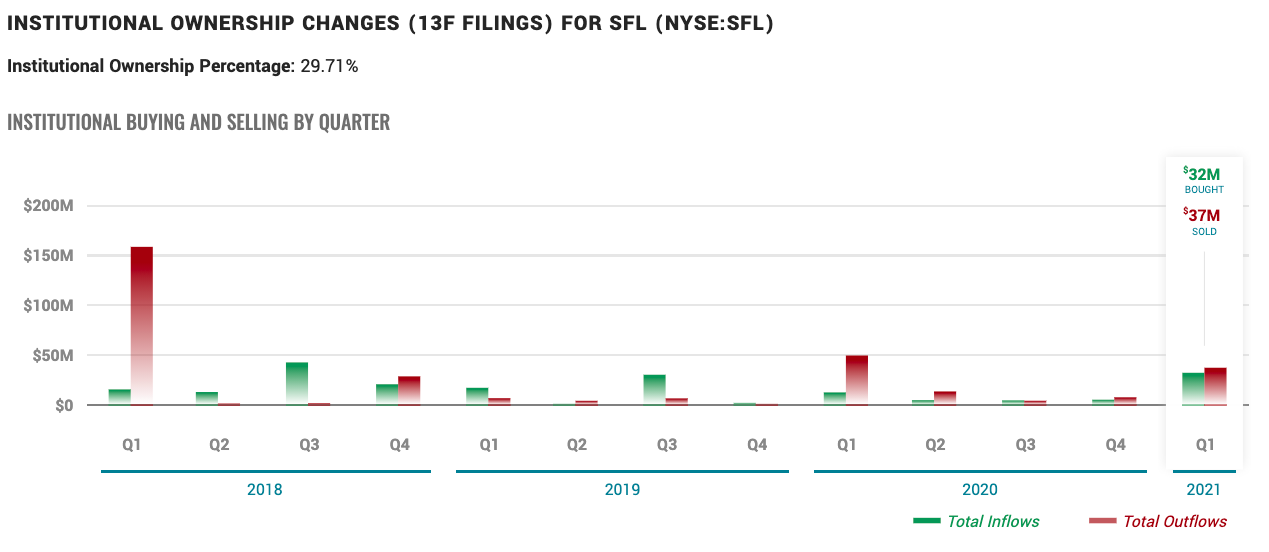Viewport: 1269px width, 552px height.
Task: Click the green Q4 2018 inflows bar
Action: pos(387,395)
